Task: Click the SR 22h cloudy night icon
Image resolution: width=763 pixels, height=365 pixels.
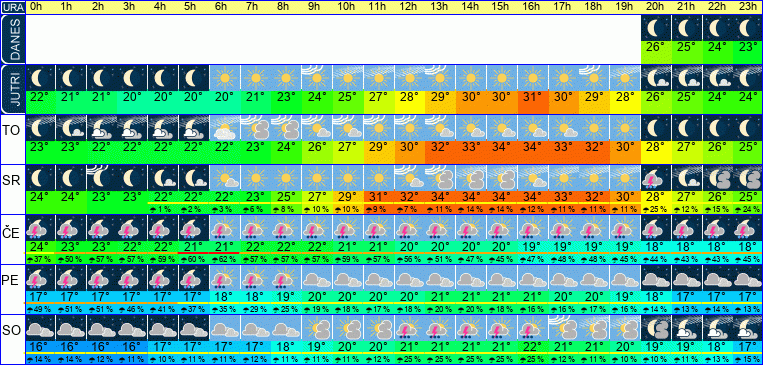Action: [717, 178]
